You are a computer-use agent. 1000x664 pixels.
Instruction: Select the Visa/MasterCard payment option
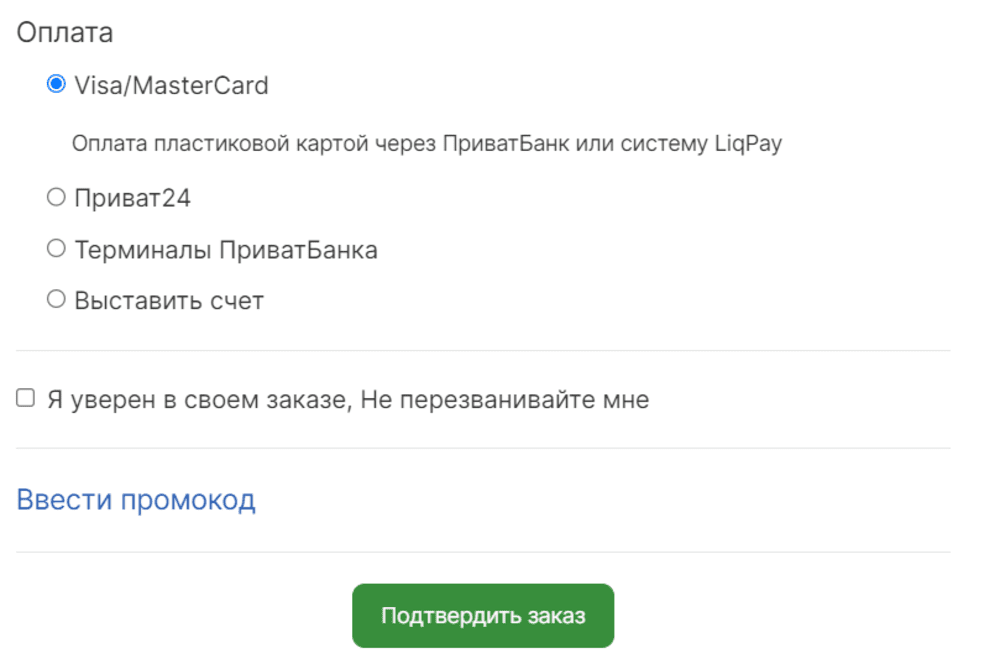click(x=56, y=85)
